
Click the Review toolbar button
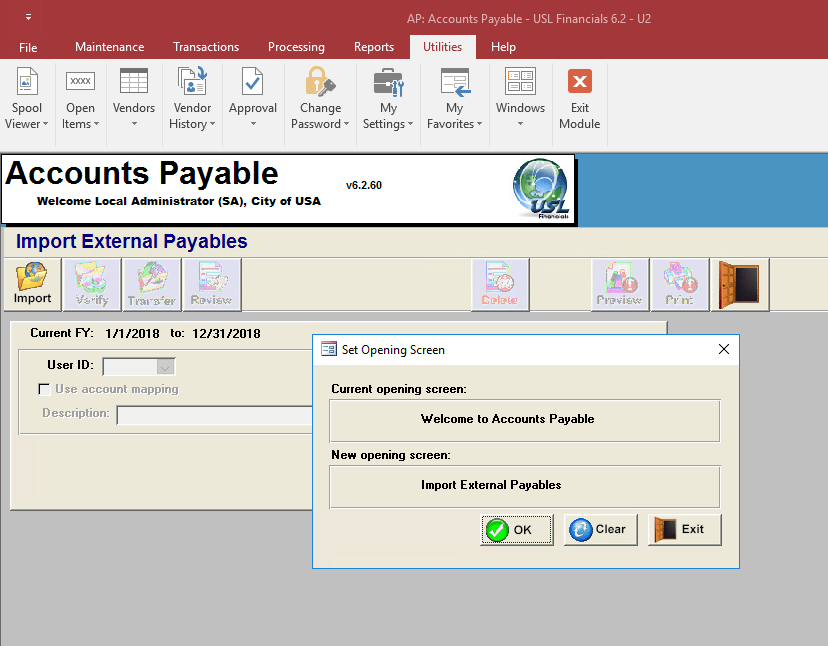tap(212, 285)
